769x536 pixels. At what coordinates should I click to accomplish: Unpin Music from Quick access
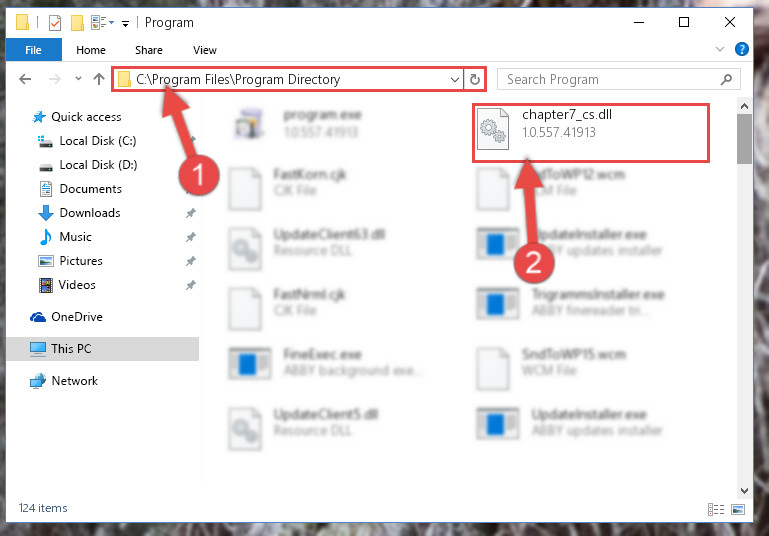[x=191, y=237]
